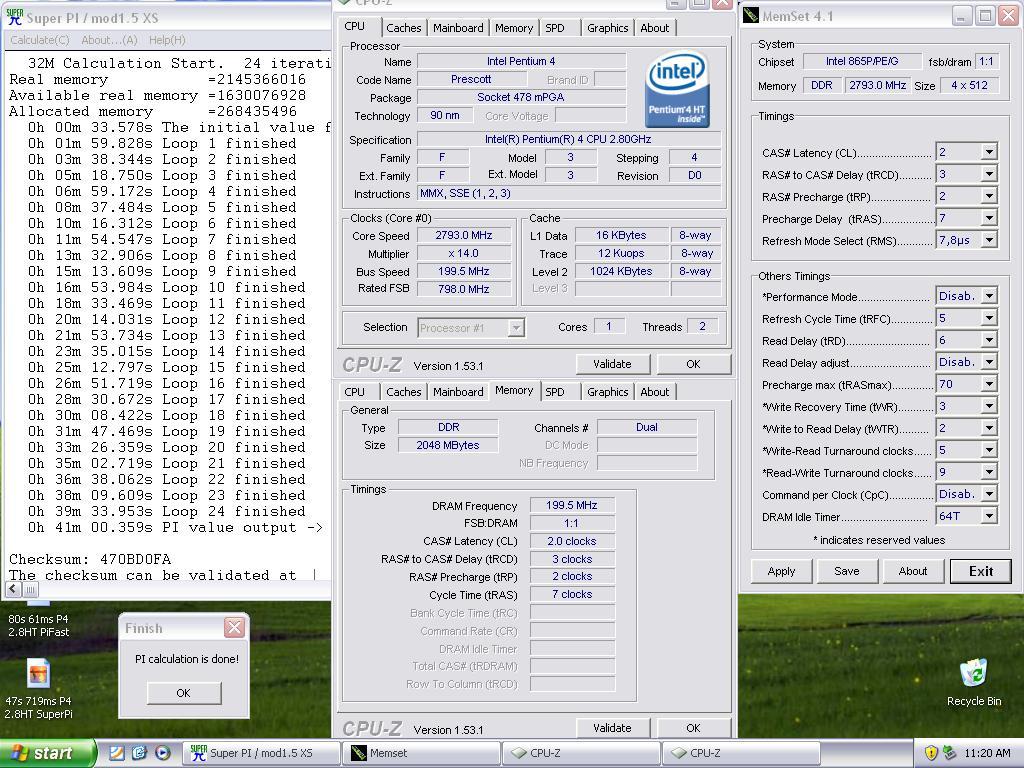The image size is (1024, 768).
Task: Click Apply in MemSet
Action: pos(782,571)
